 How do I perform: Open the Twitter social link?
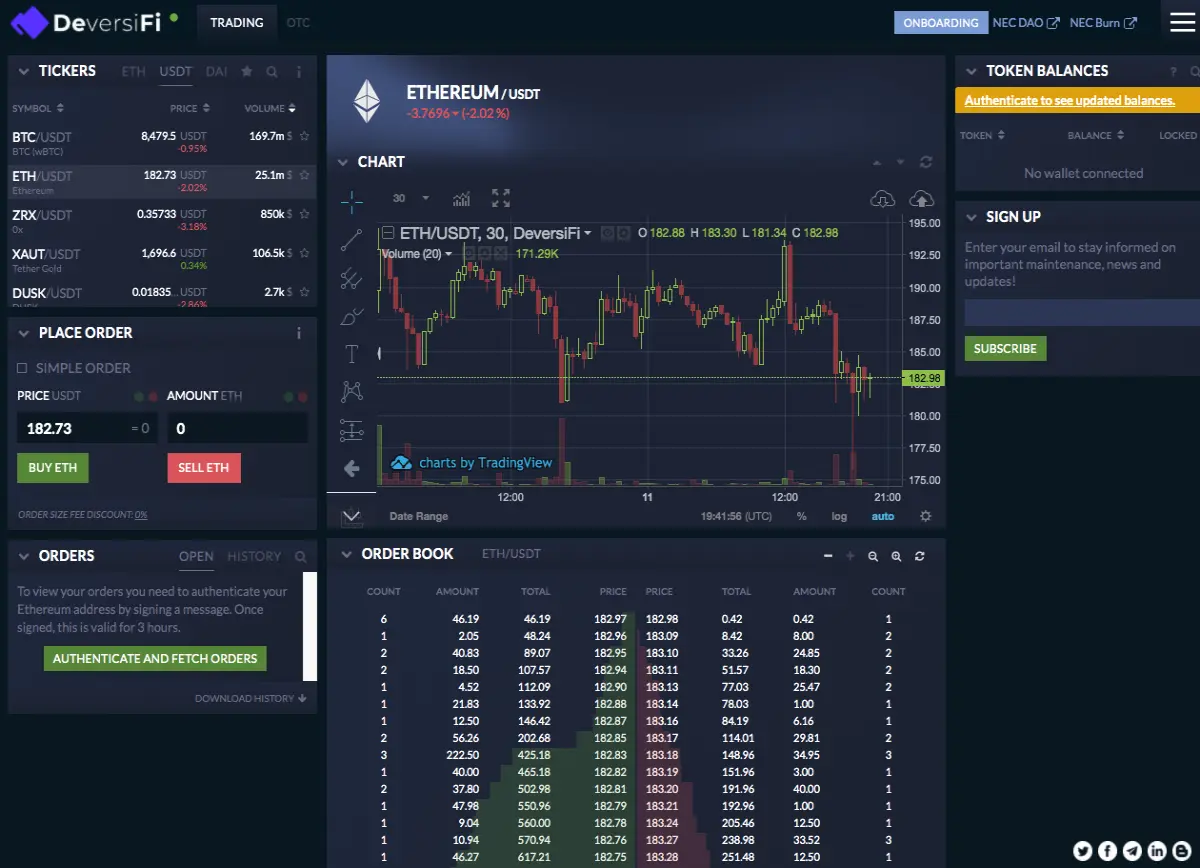(1082, 851)
